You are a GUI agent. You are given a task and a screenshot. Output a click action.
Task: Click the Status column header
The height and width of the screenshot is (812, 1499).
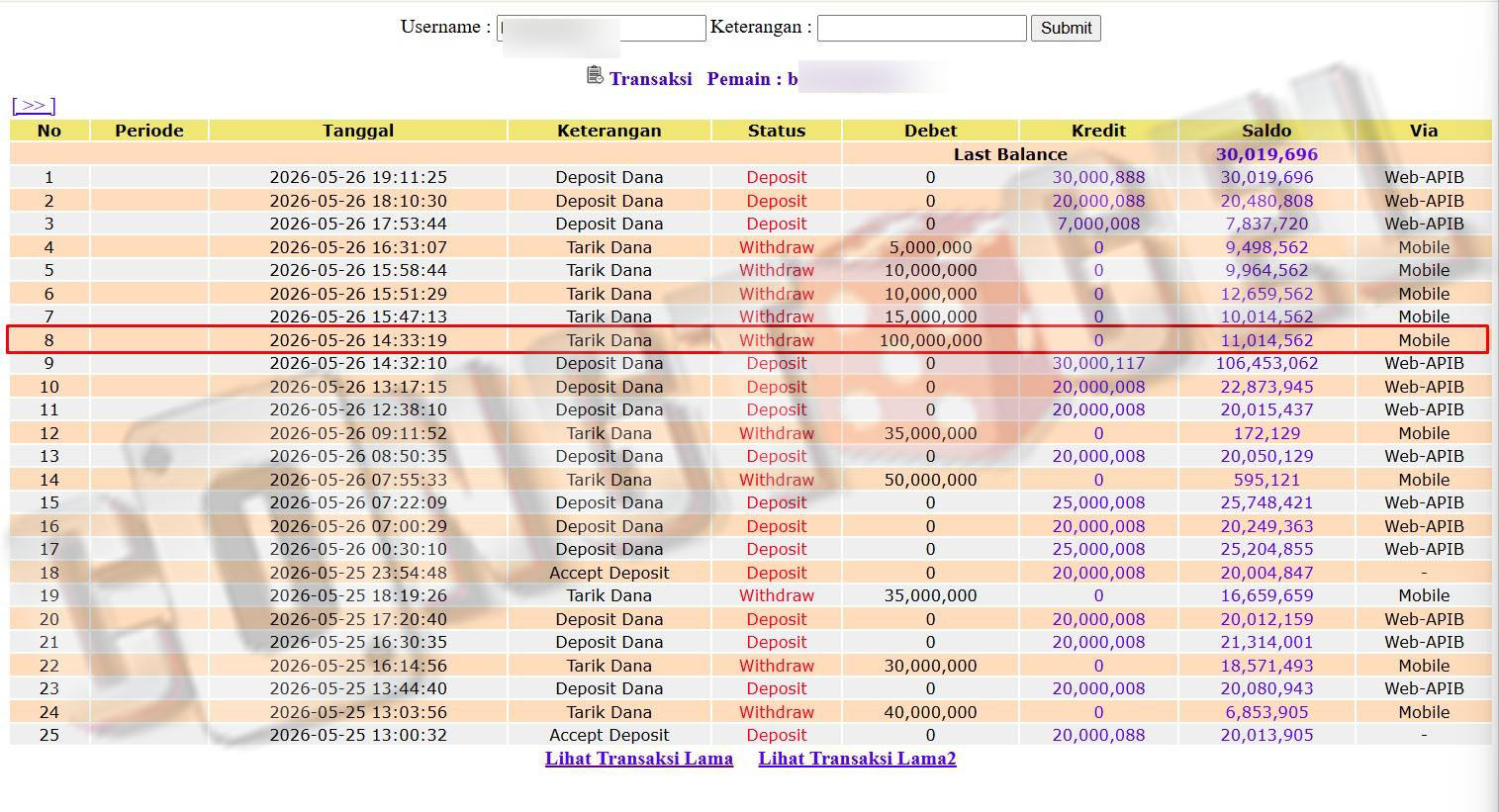(x=777, y=131)
